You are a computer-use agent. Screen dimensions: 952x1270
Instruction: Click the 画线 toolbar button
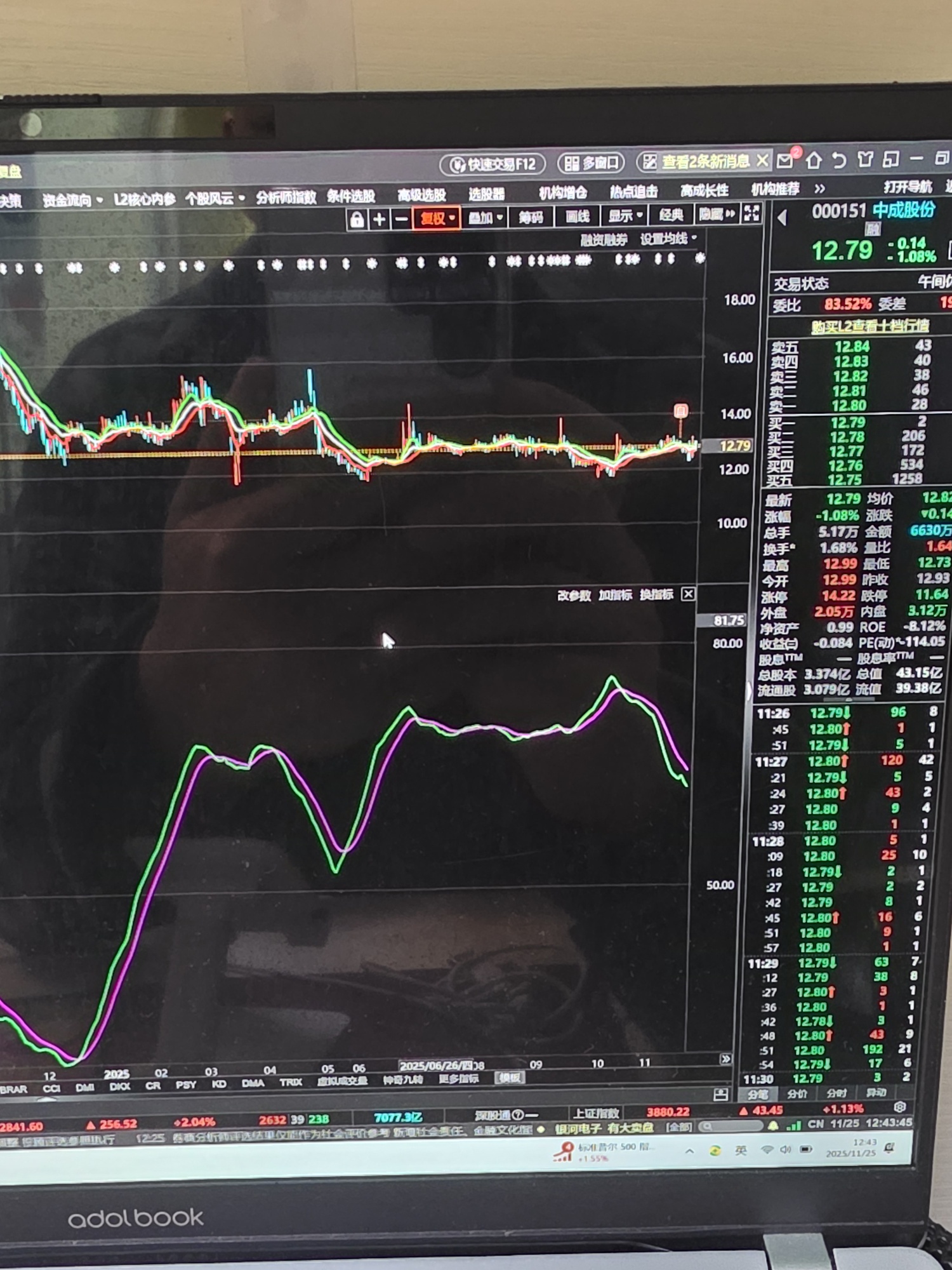point(577,217)
